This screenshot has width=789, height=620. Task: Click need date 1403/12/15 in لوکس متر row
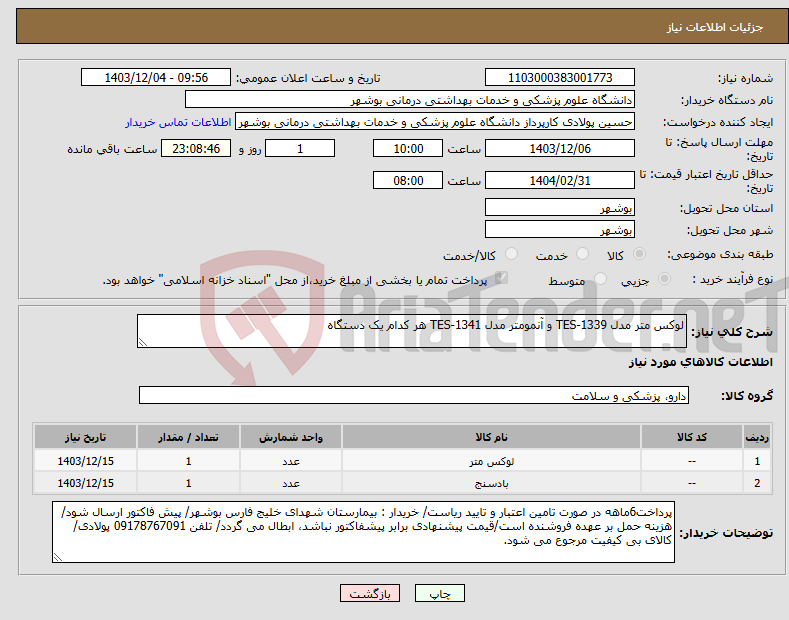[x=86, y=461]
